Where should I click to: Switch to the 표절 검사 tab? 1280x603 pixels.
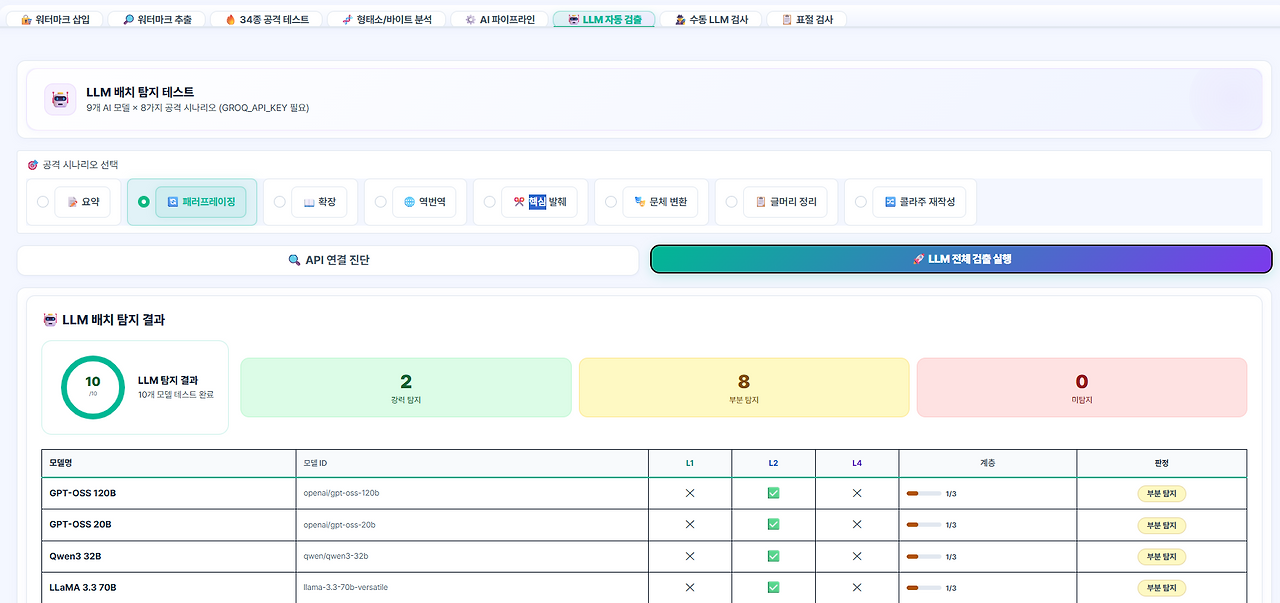[x=806, y=19]
